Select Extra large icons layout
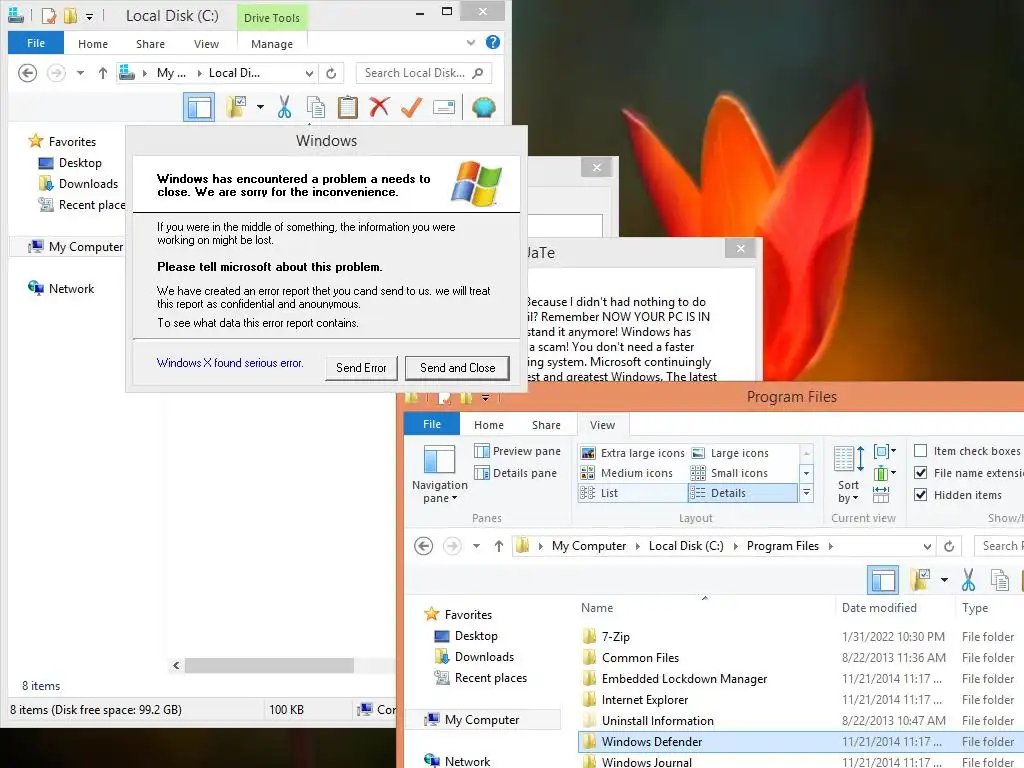Screen dimensions: 1024x768 pyautogui.click(x=633, y=453)
